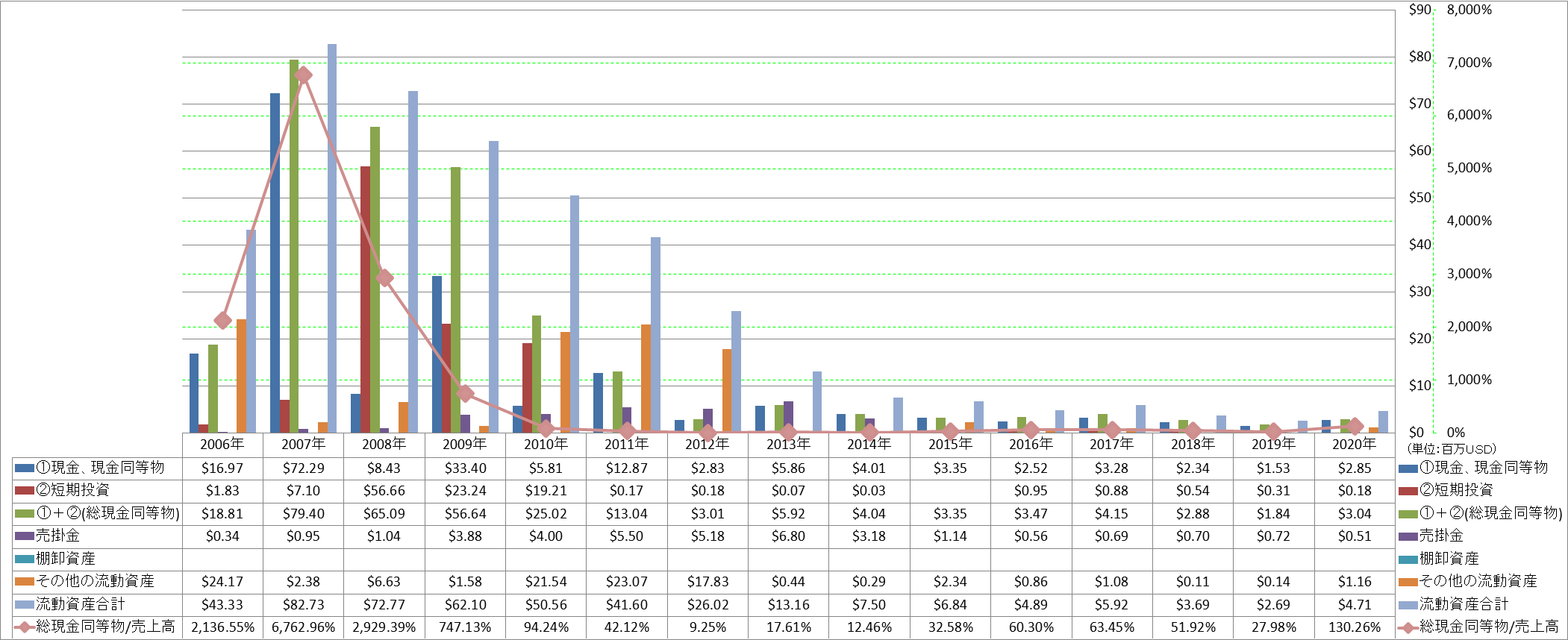Screen dimensions: 1568x640
Task: Click the (単位:百万USD) unit label
Action: [x=1452, y=449]
